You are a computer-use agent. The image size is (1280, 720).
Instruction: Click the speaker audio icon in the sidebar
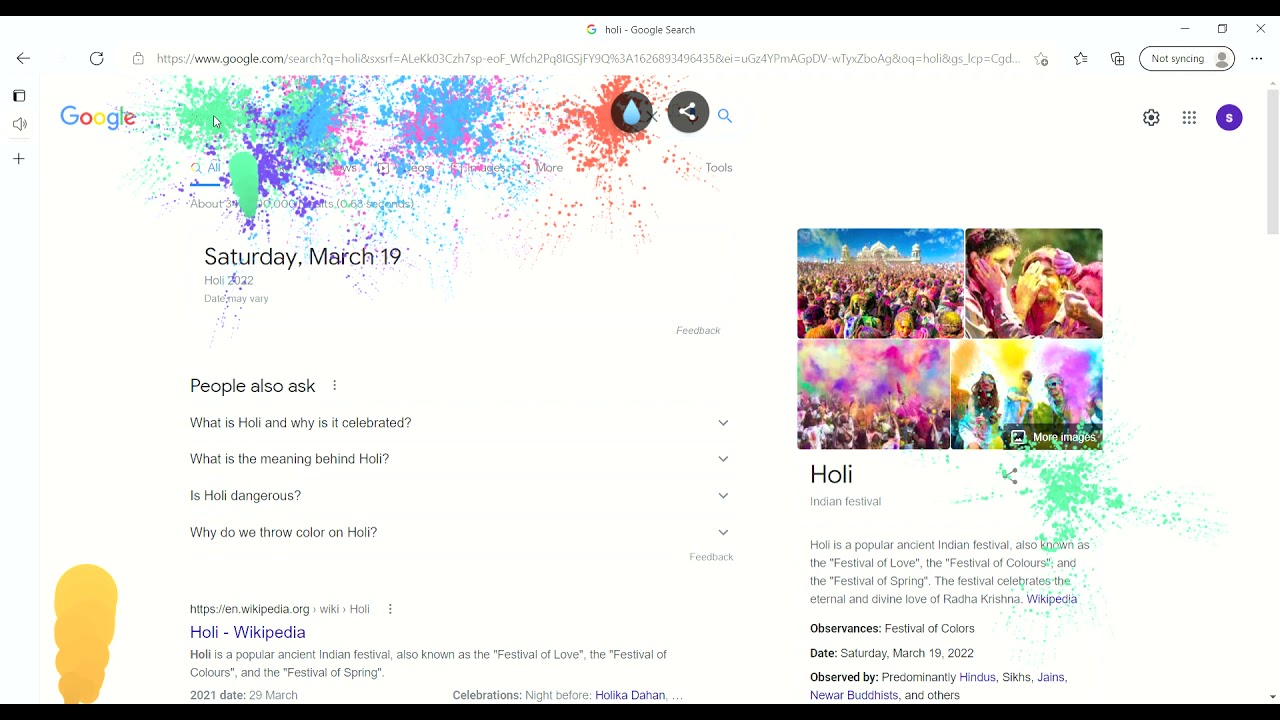[19, 124]
